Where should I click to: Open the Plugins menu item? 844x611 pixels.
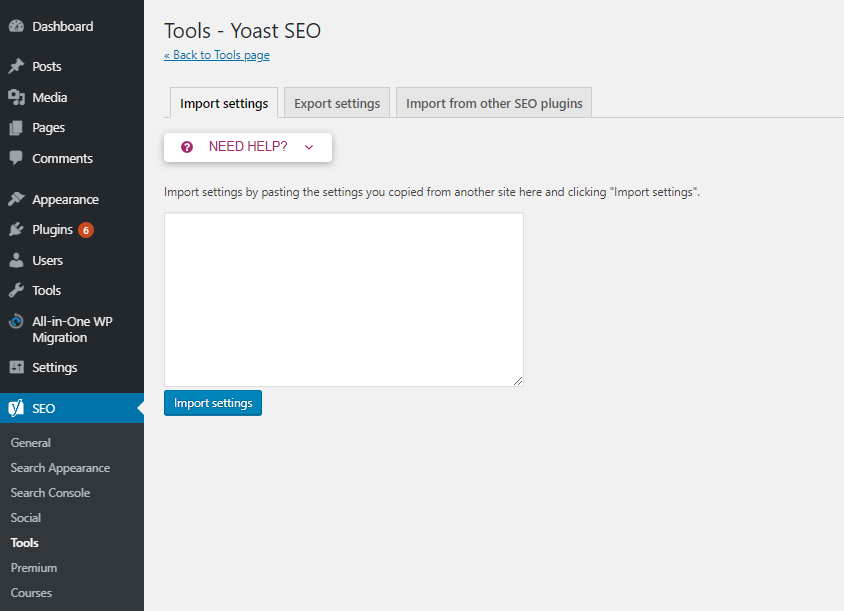(72, 229)
